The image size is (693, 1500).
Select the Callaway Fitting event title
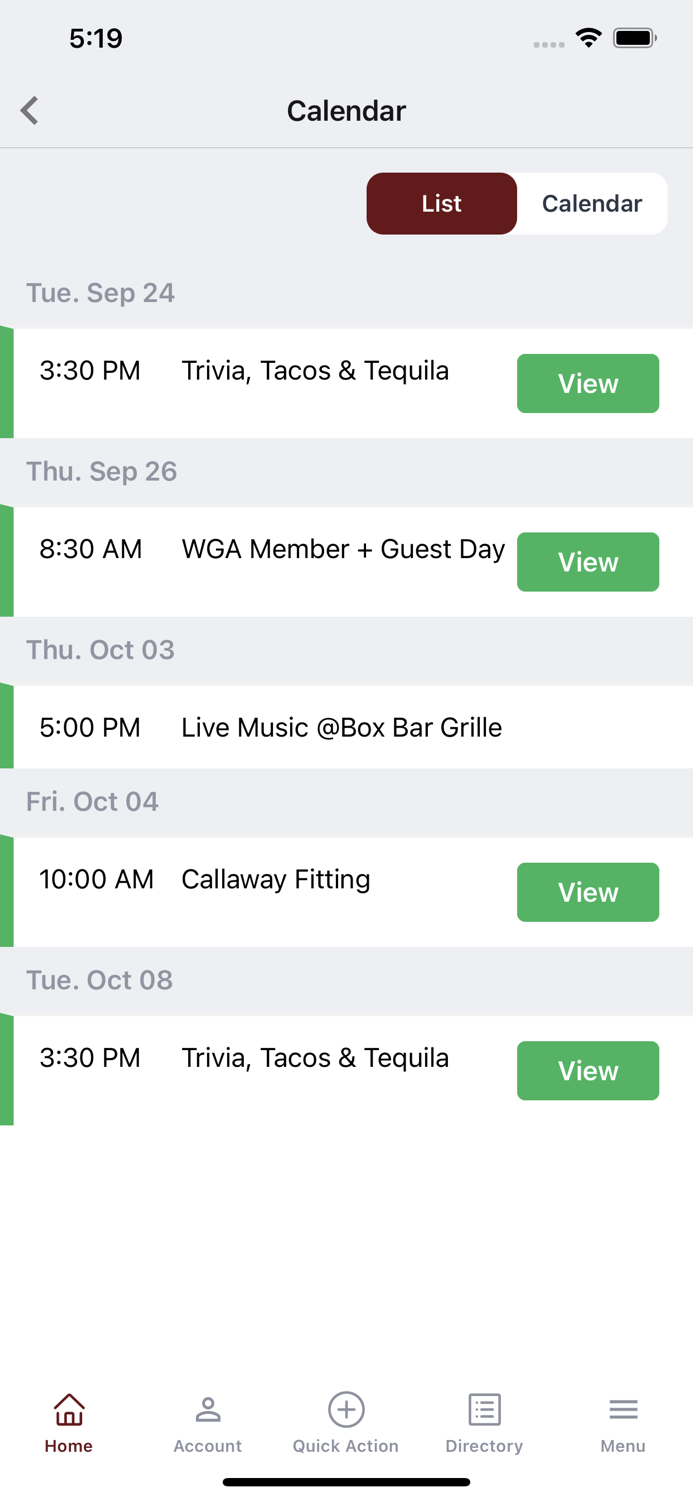click(276, 879)
